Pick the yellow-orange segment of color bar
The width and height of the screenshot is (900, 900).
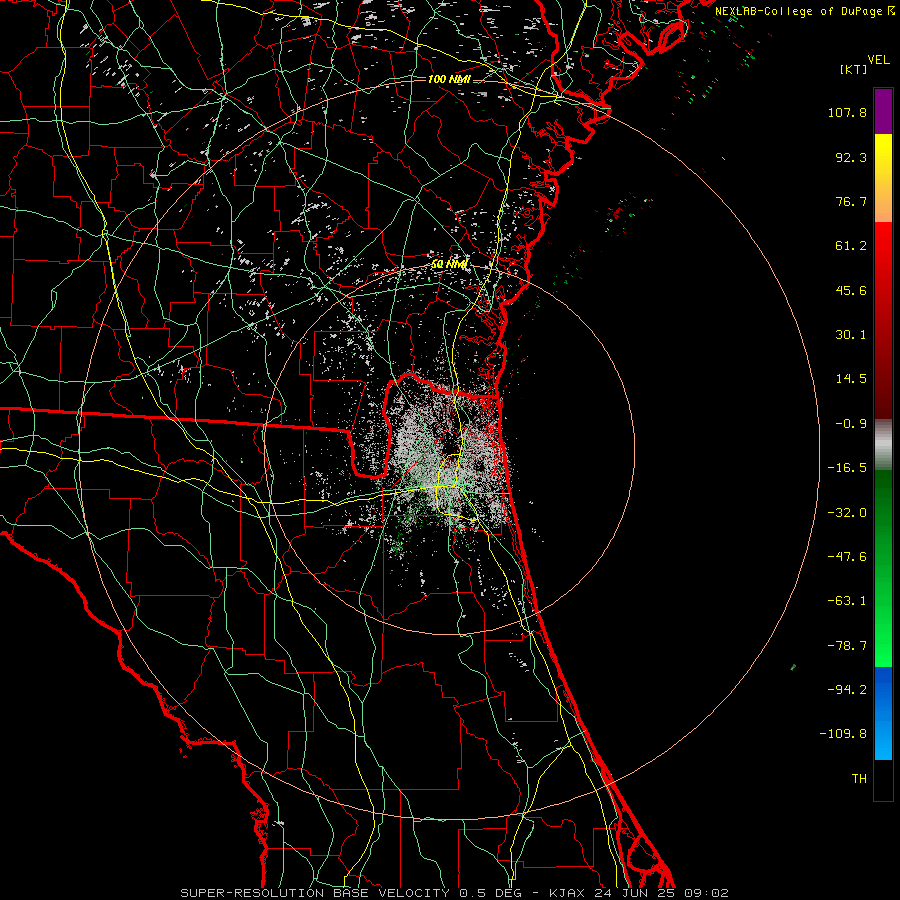tap(883, 178)
